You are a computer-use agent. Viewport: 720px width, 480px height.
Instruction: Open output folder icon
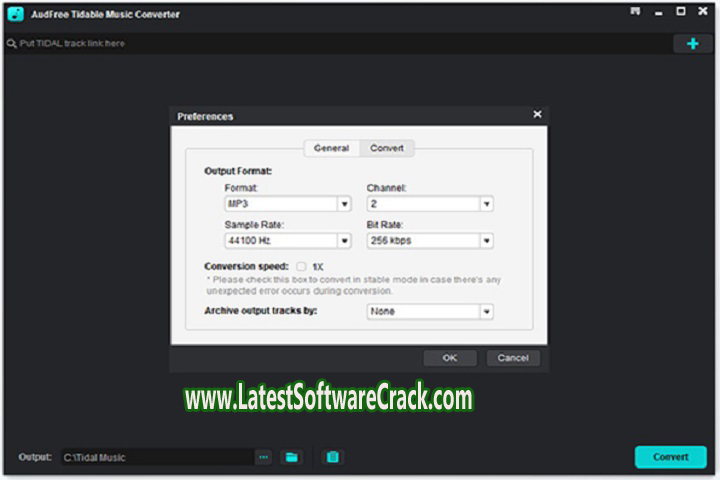[292, 457]
